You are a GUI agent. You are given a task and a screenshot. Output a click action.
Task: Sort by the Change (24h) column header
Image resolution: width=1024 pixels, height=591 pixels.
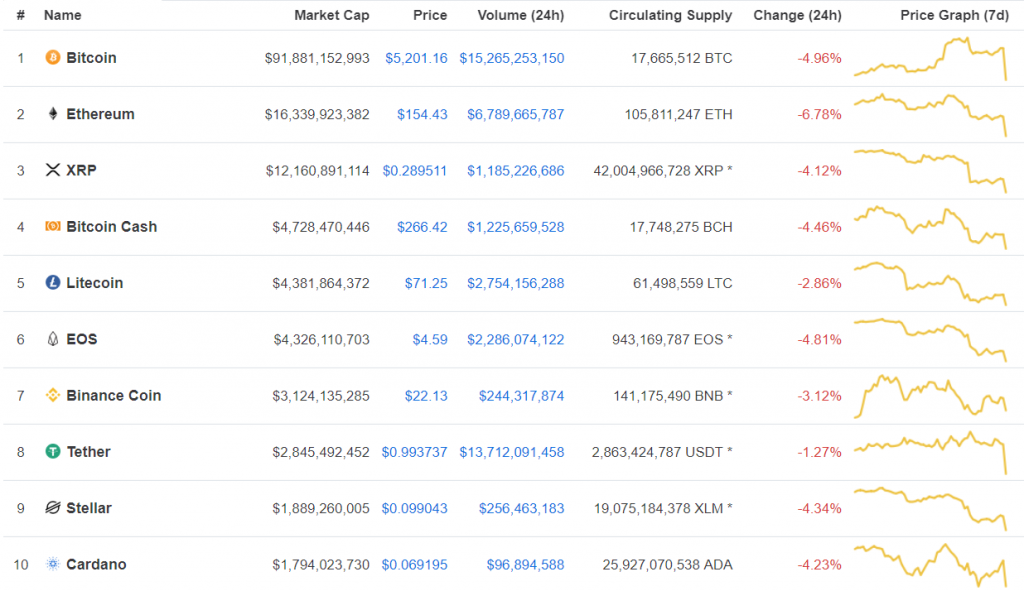797,15
